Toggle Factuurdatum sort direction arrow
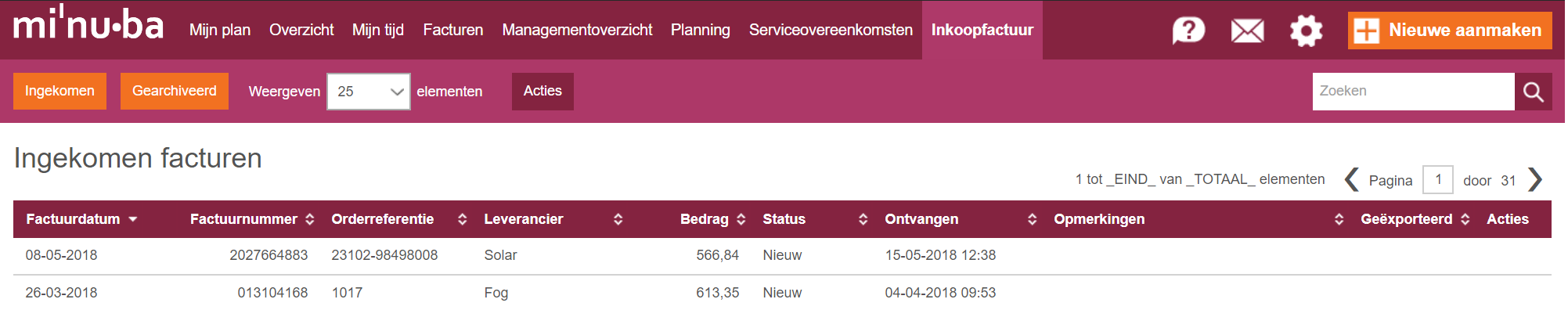Screen dimensions: 1568x310 pyautogui.click(x=133, y=219)
